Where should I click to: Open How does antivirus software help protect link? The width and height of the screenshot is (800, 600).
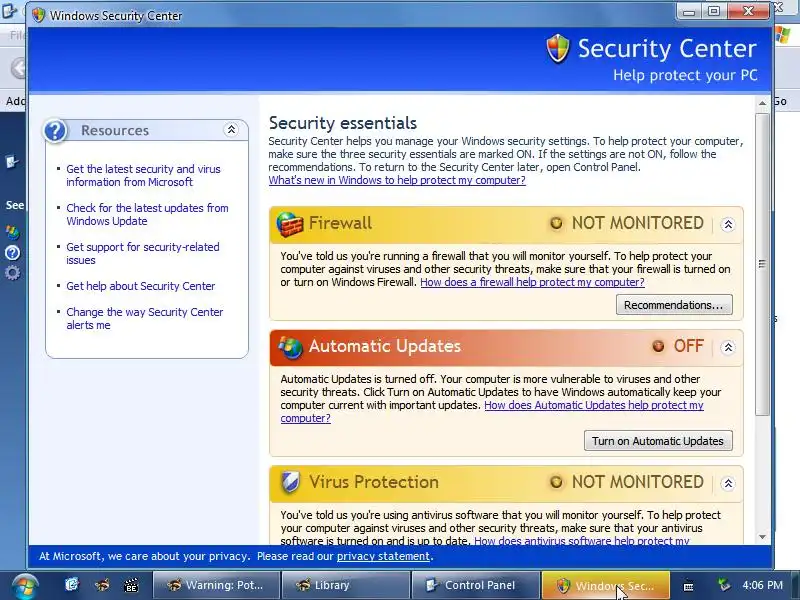pyautogui.click(x=582, y=540)
